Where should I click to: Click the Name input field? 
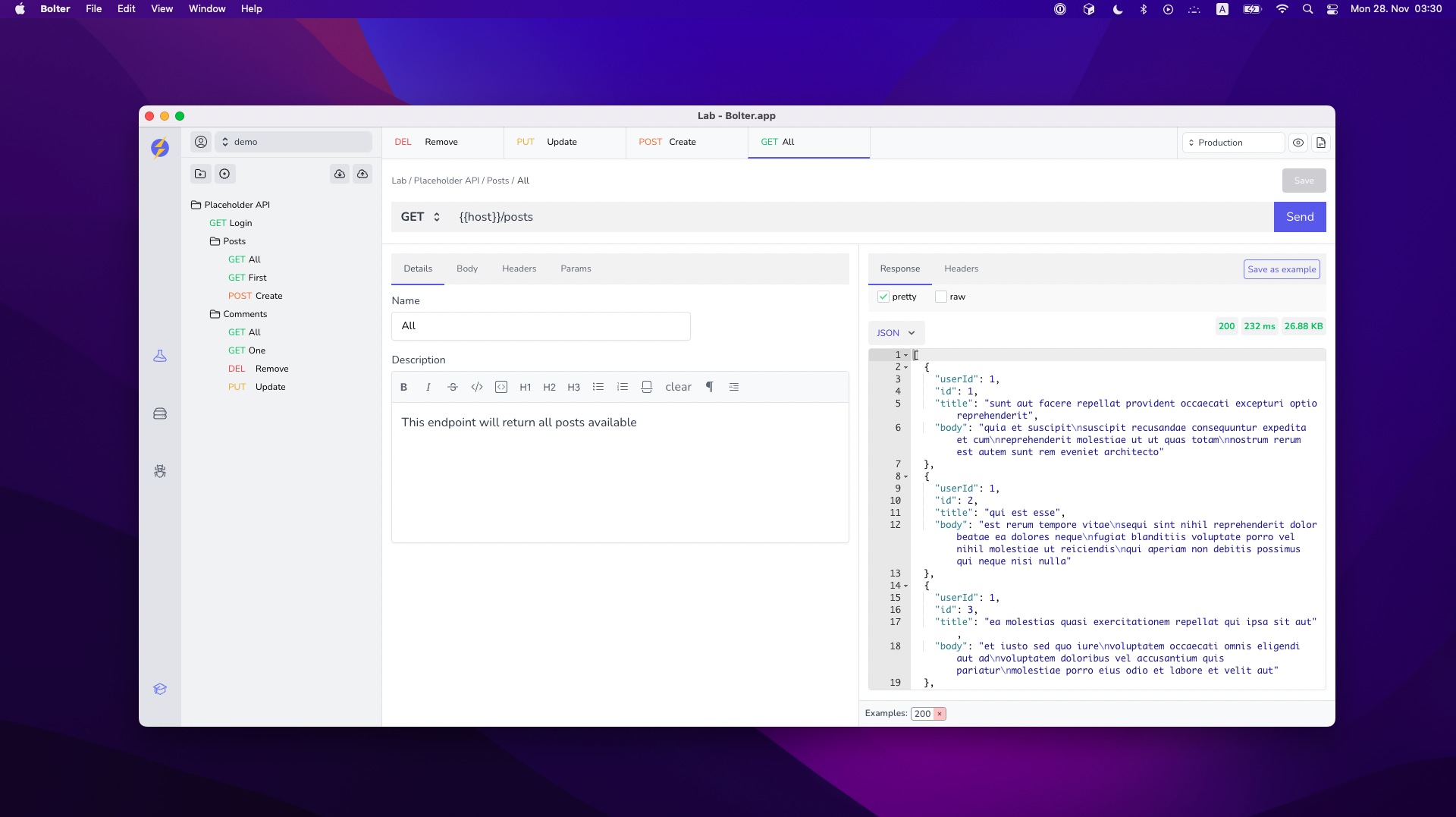pos(541,326)
